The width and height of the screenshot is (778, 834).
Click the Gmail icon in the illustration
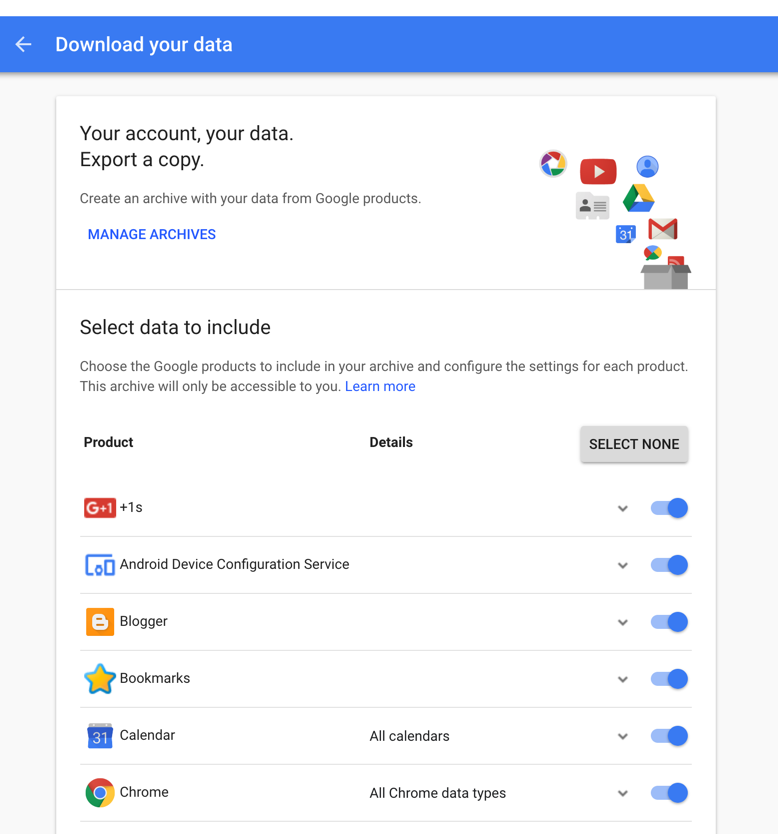pyautogui.click(x=663, y=229)
